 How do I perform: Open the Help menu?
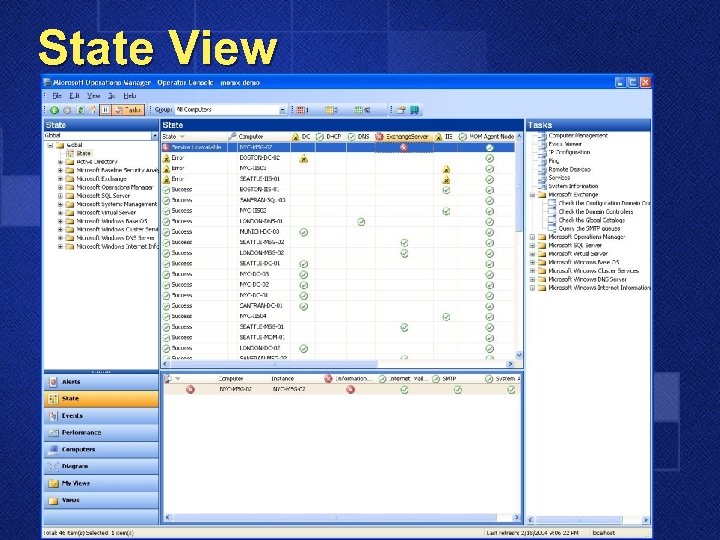pyautogui.click(x=130, y=96)
